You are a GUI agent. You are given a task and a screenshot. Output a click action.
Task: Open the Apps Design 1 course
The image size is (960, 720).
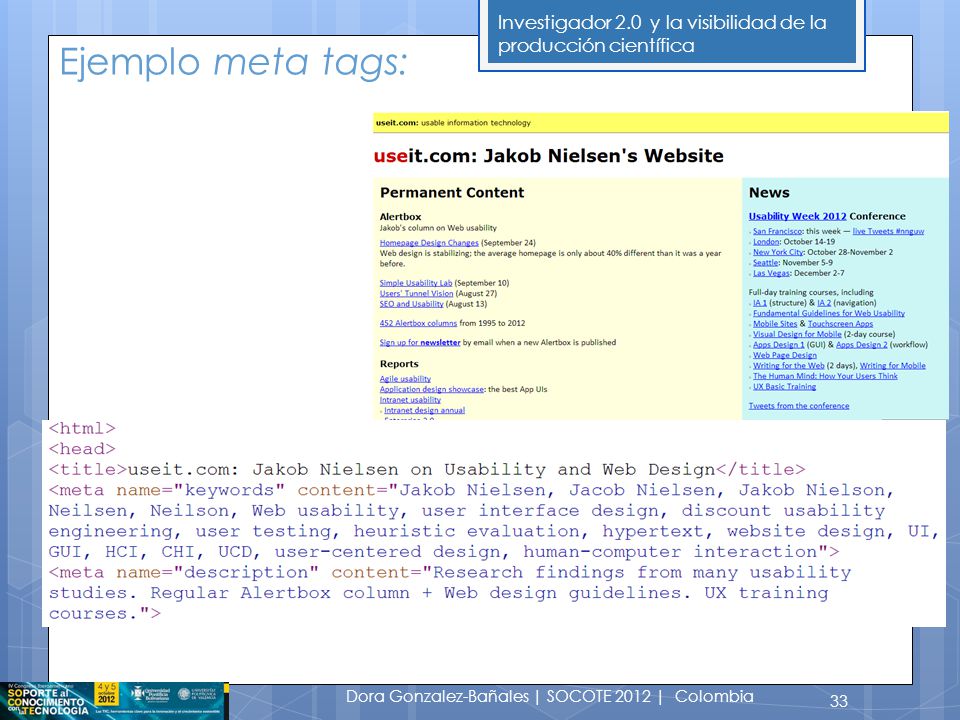[779, 345]
